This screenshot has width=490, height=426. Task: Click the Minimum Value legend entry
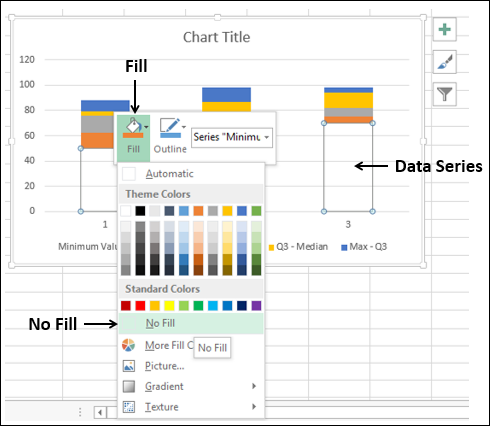click(x=88, y=247)
